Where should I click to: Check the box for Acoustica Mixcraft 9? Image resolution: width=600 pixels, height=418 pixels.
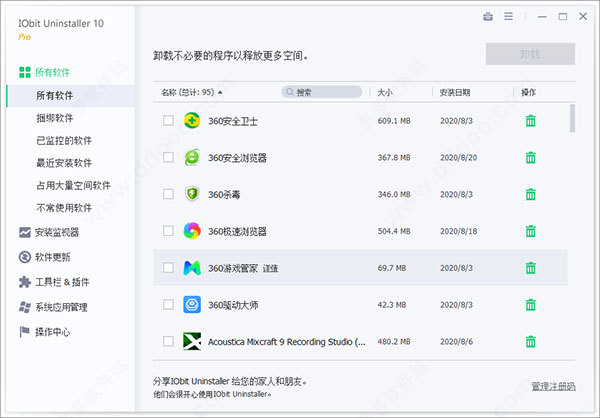tap(168, 341)
